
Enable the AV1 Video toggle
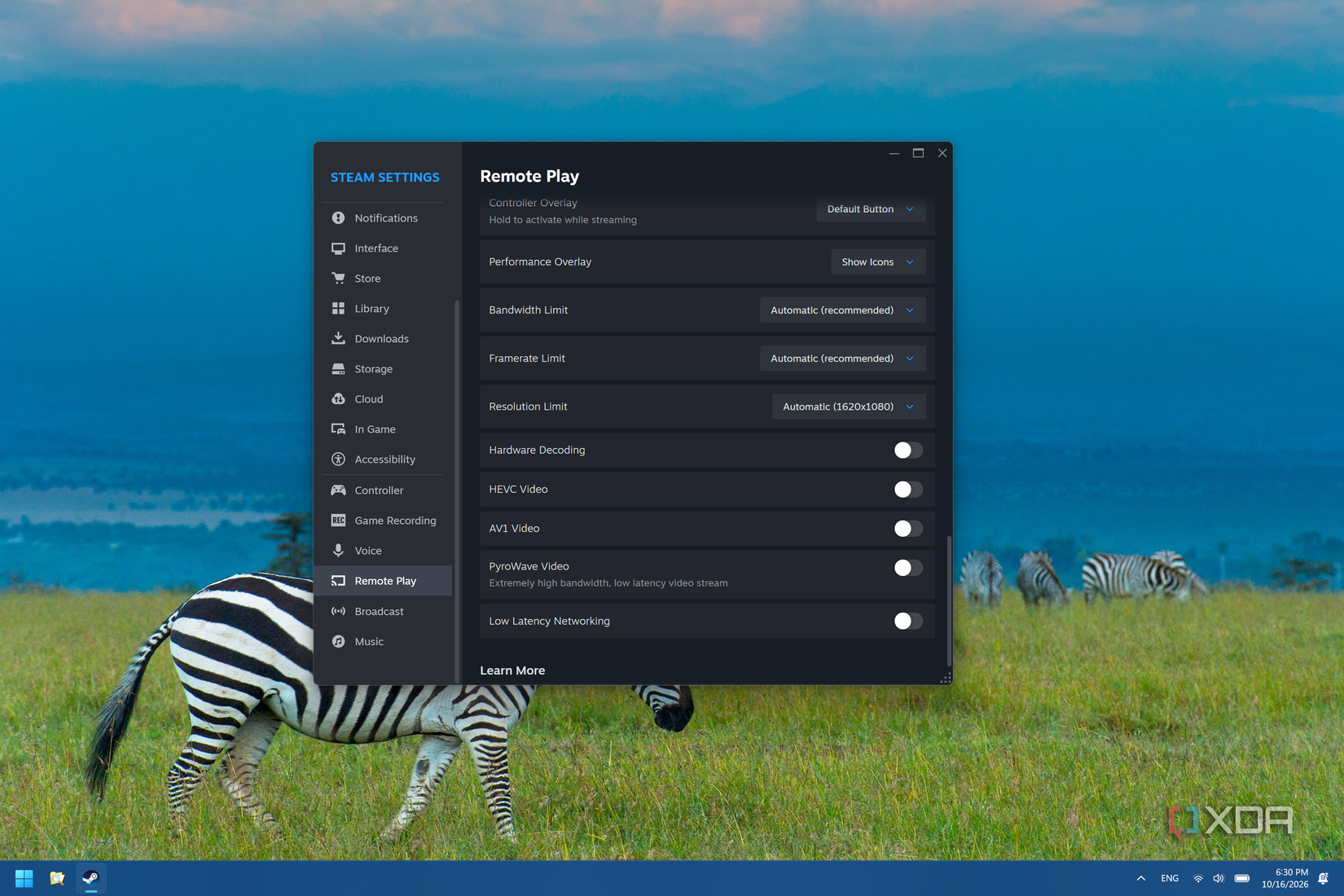coord(908,529)
